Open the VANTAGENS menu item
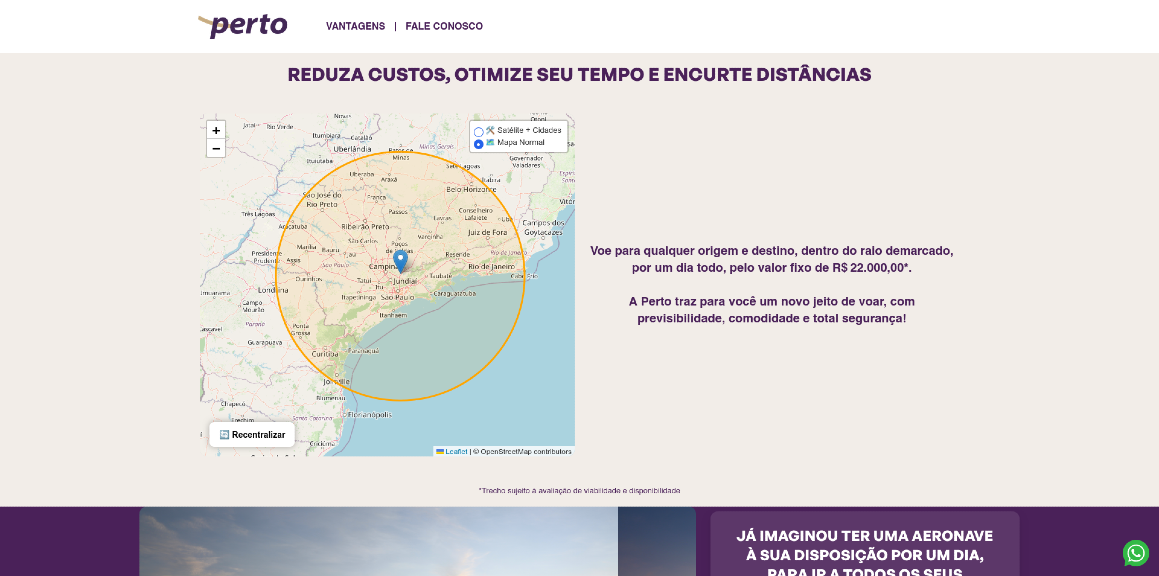Screen dimensions: 1159x576 coord(356,26)
